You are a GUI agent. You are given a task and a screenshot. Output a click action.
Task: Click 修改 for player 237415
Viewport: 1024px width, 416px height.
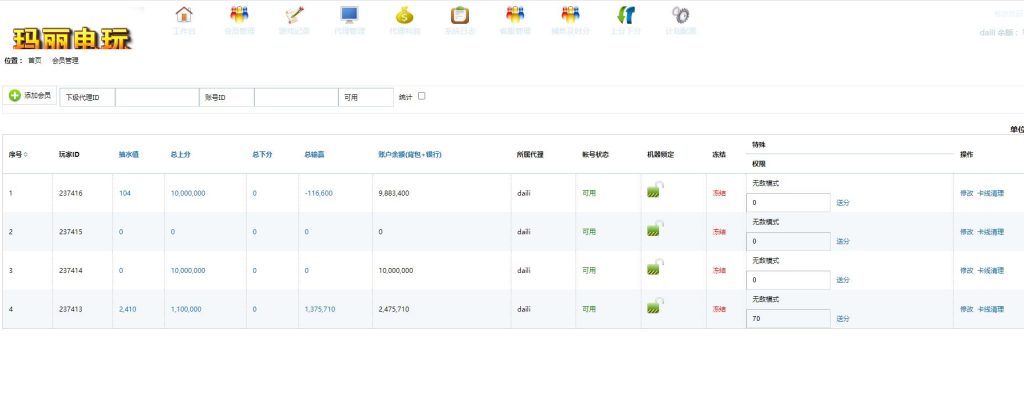[967, 232]
